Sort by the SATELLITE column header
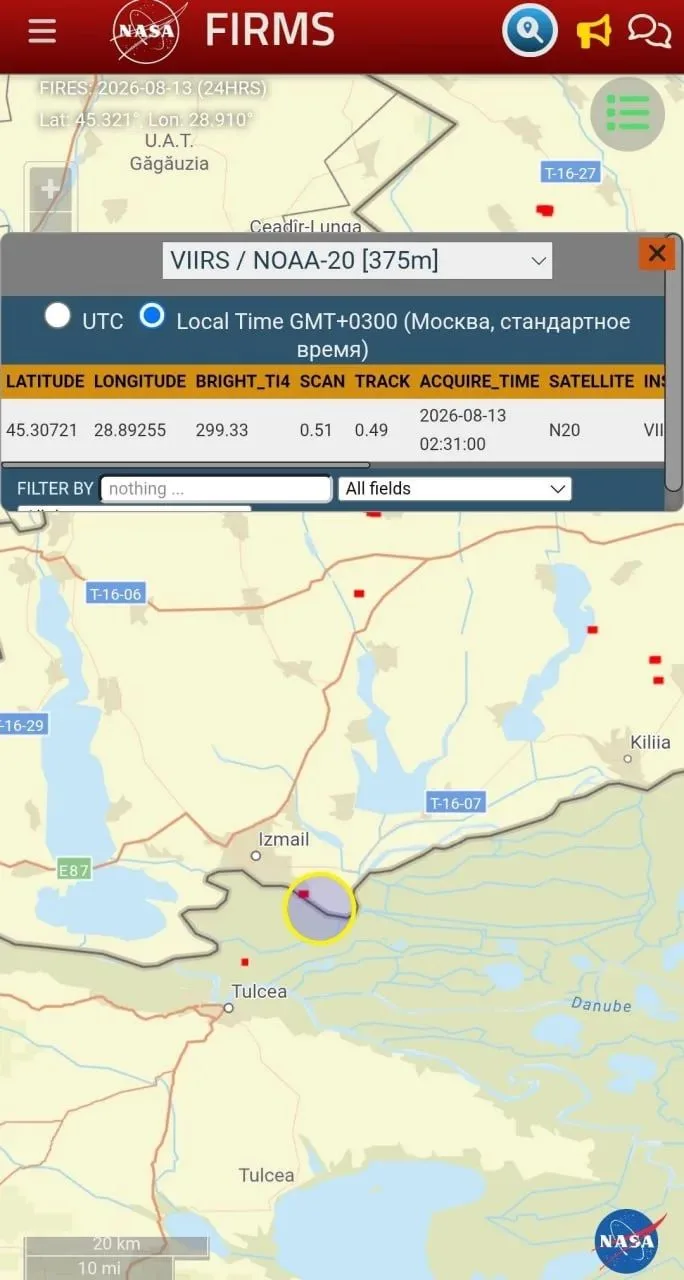 (x=591, y=381)
